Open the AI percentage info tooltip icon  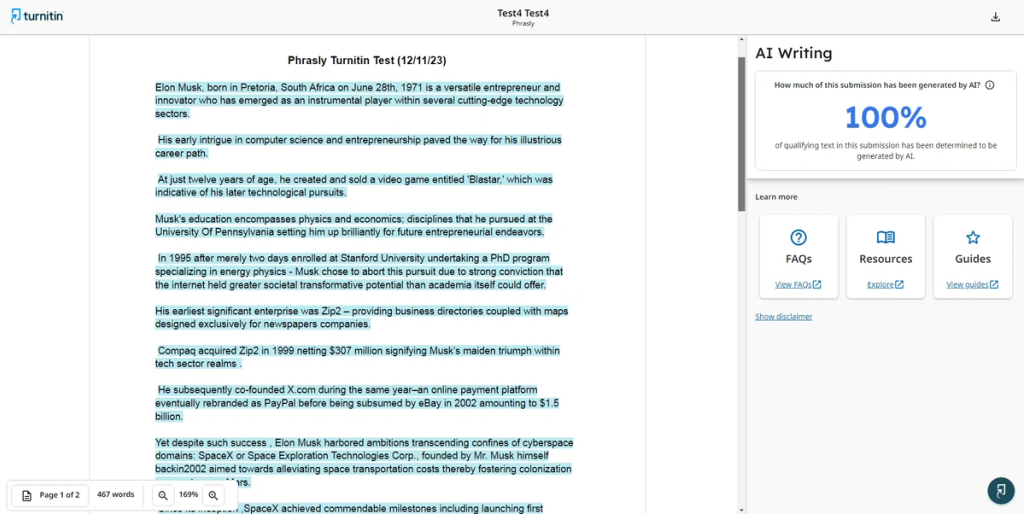[x=989, y=85]
